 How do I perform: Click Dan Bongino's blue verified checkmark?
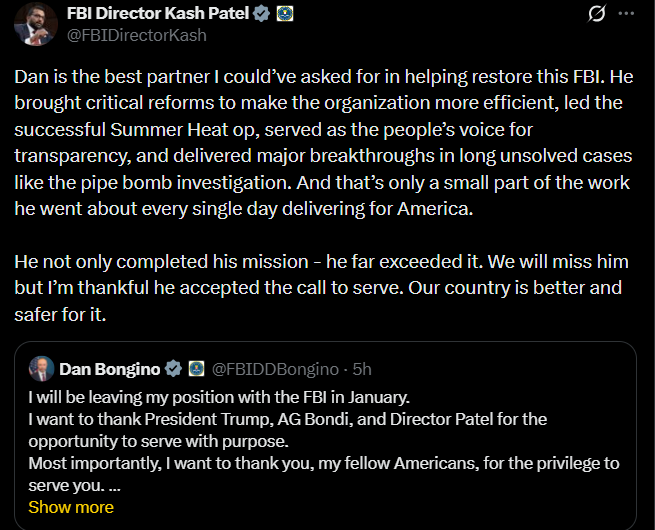tap(173, 369)
